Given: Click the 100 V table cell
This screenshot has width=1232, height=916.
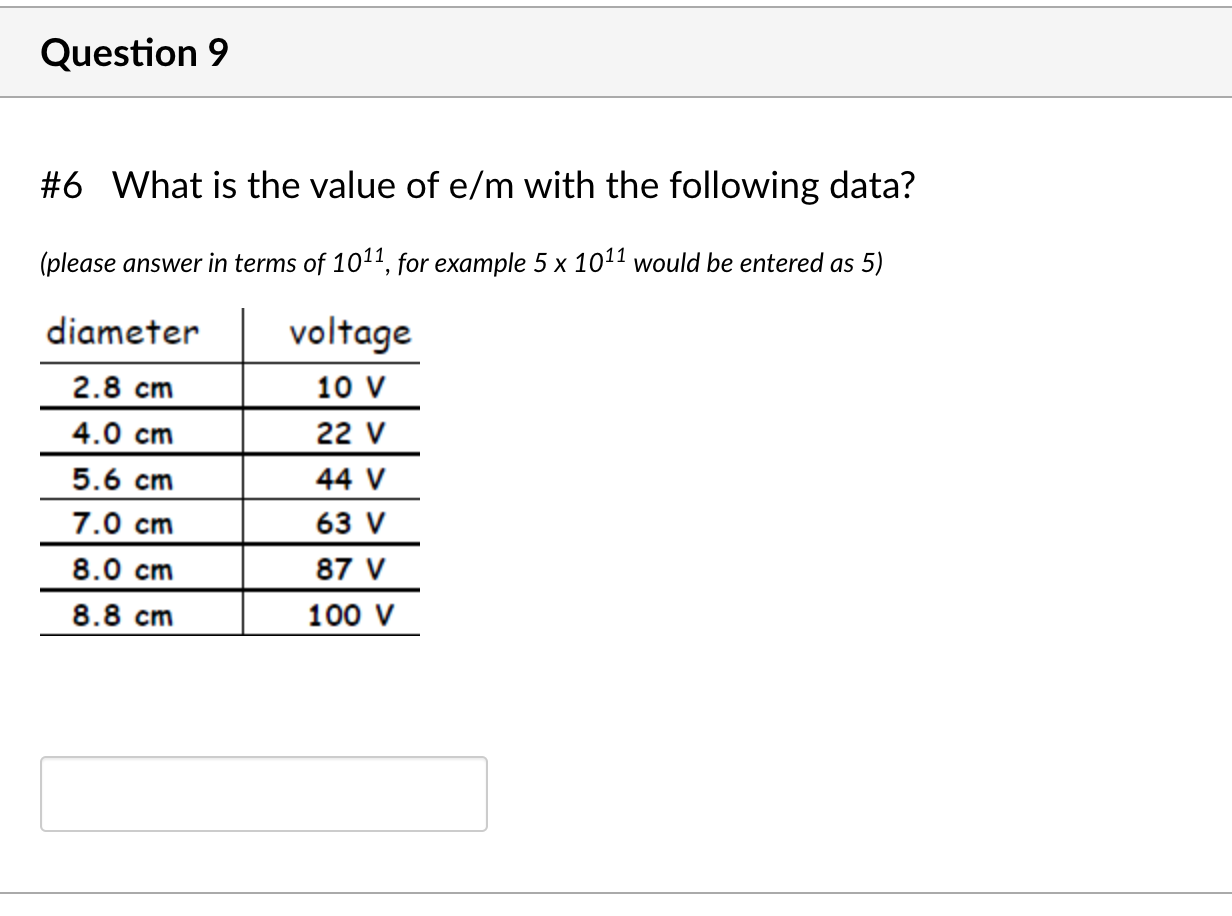Looking at the screenshot, I should pos(349,615).
